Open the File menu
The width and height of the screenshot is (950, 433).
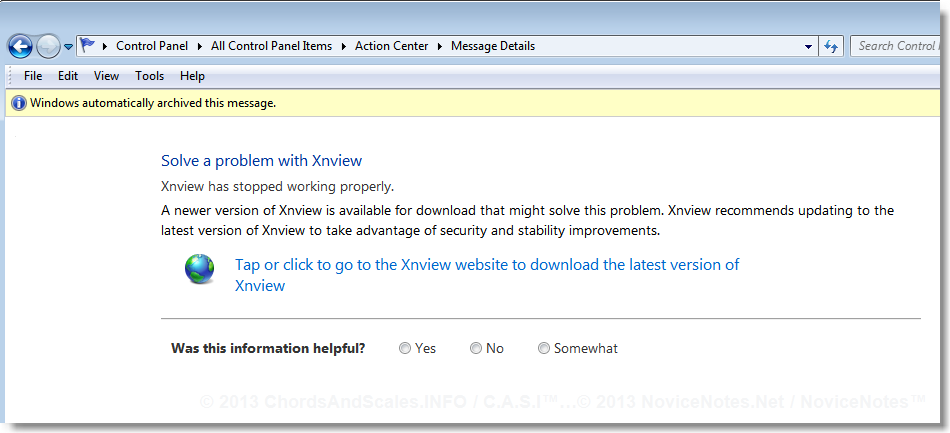[33, 76]
